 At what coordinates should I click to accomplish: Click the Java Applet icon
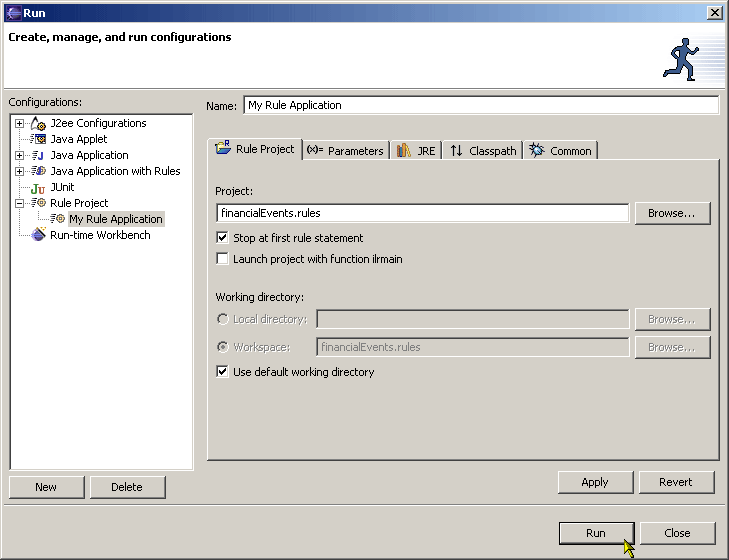[x=38, y=139]
